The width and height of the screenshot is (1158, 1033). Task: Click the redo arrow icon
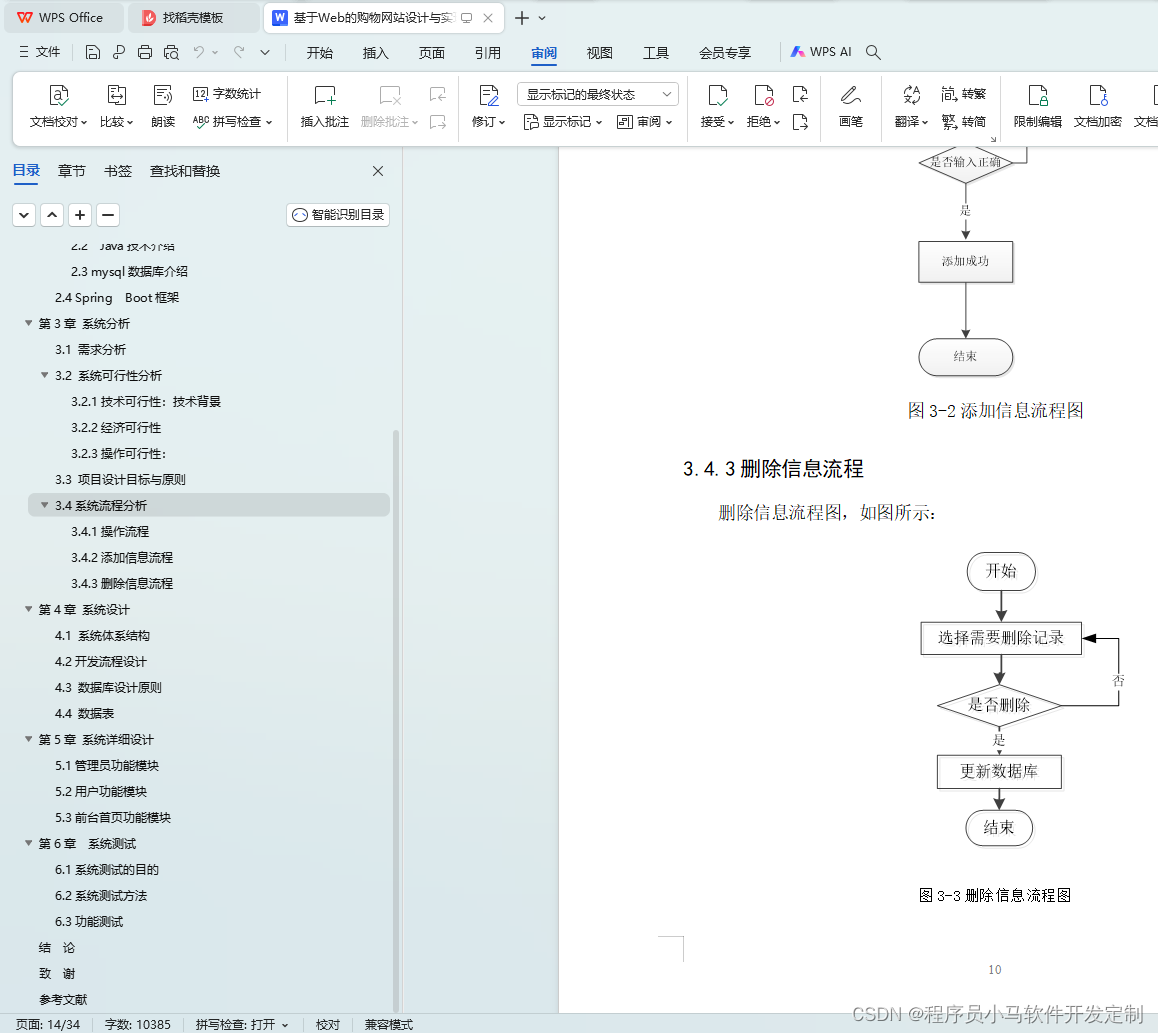point(239,52)
